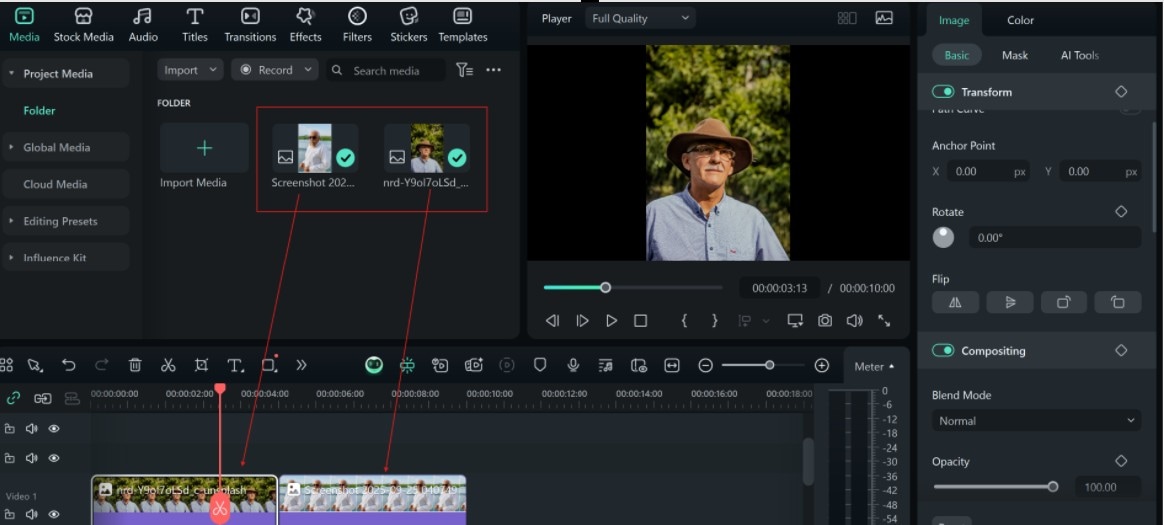
Task: Open the Blend Mode Normal dropdown
Action: pyautogui.click(x=1036, y=420)
